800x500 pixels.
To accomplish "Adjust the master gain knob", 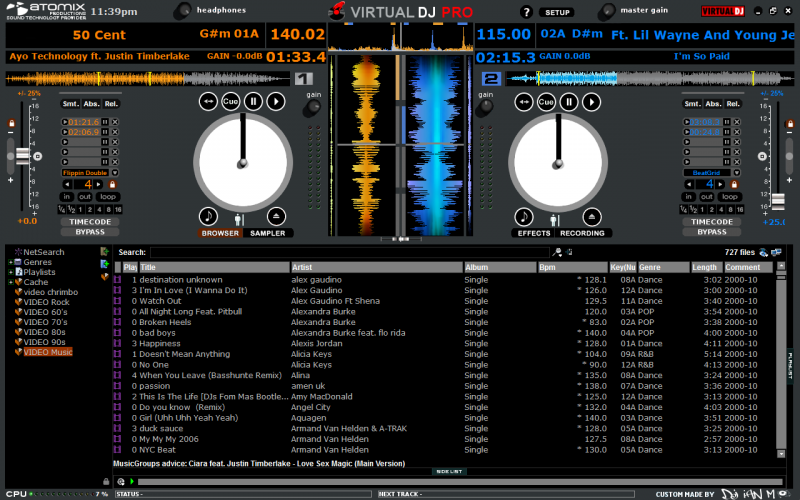I will (607, 12).
